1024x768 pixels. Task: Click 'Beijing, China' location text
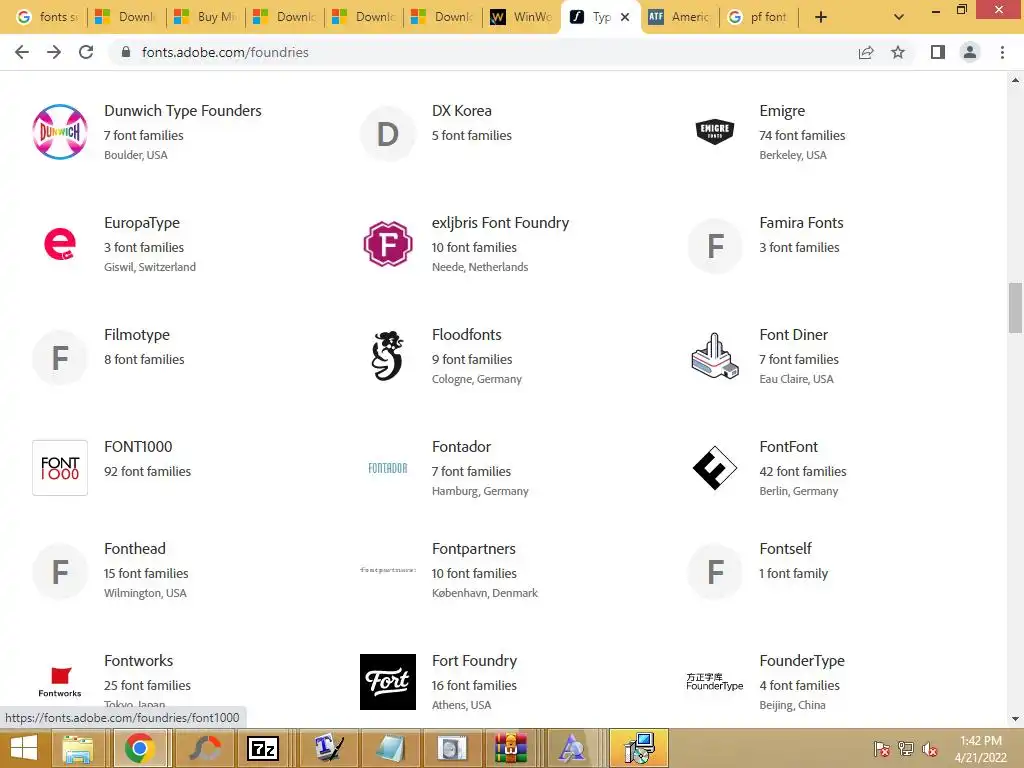tap(792, 705)
